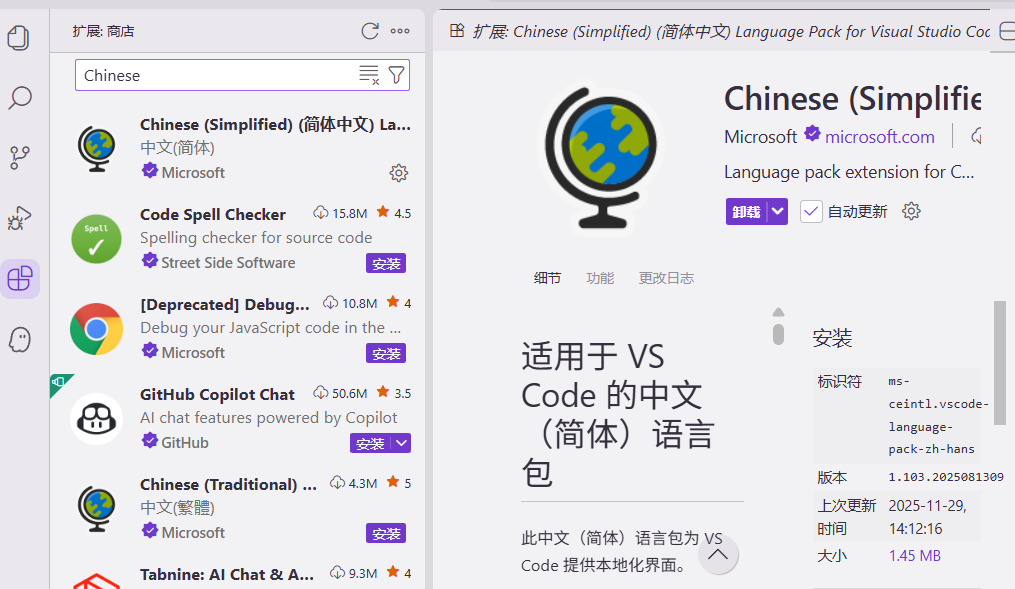Install Code Spell Checker extension
The height and width of the screenshot is (589, 1015).
386,263
